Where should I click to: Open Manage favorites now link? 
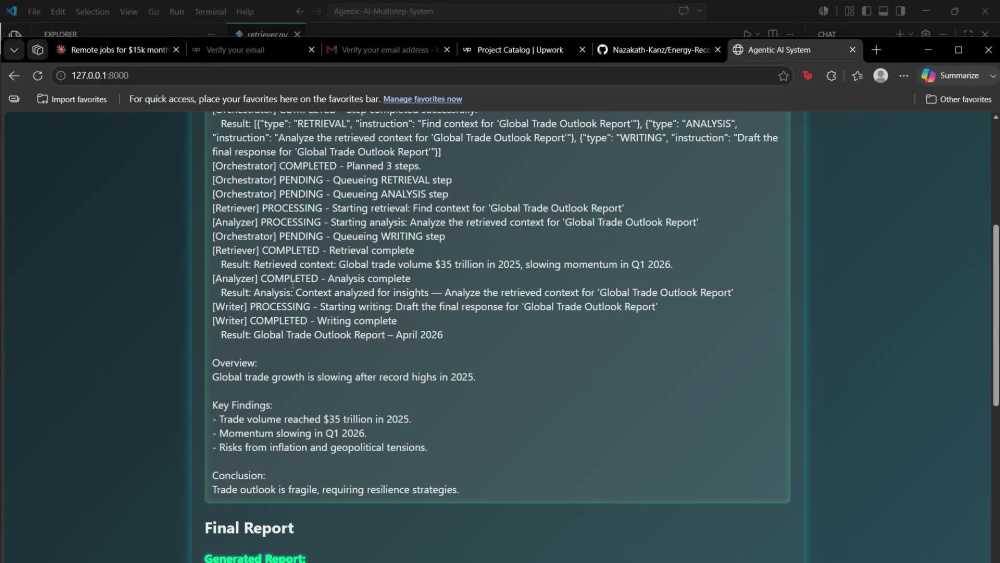422,99
